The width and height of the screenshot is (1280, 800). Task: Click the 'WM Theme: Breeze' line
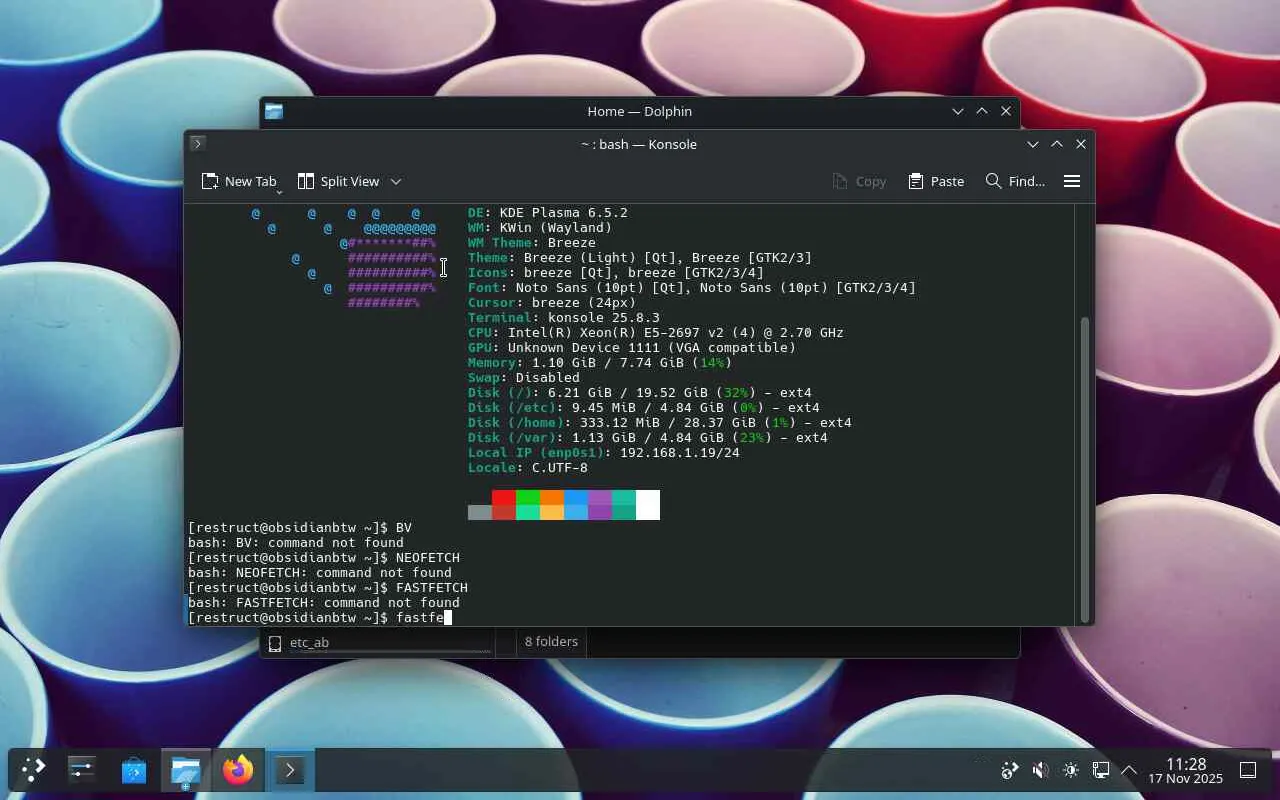point(532,243)
